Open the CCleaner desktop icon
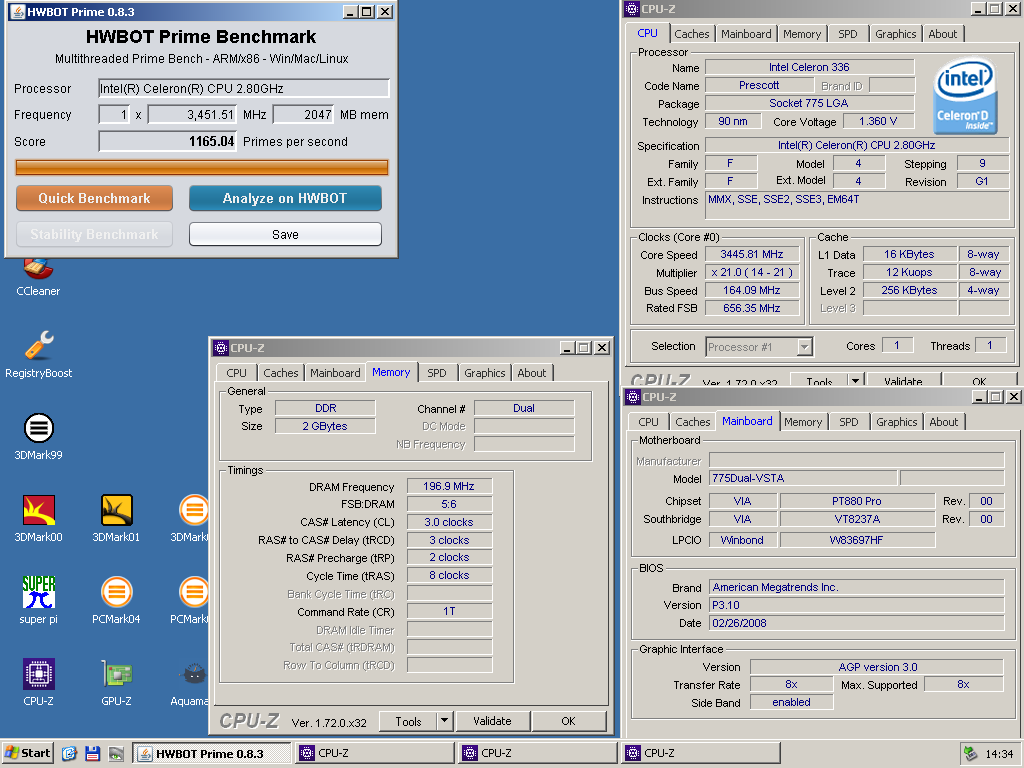The width and height of the screenshot is (1024, 768). 38,278
